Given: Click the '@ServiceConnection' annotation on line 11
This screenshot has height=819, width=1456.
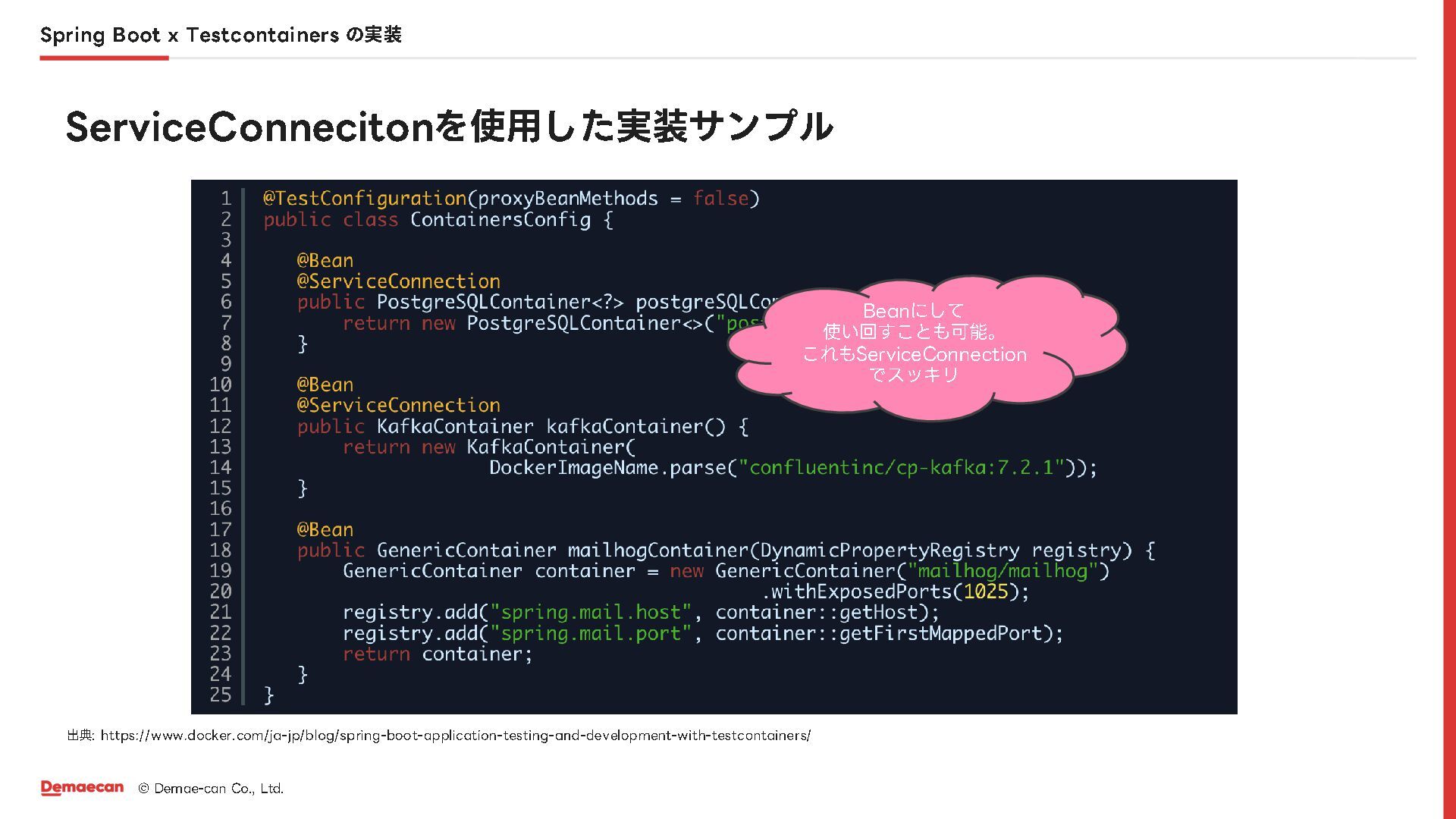Looking at the screenshot, I should pos(399,405).
